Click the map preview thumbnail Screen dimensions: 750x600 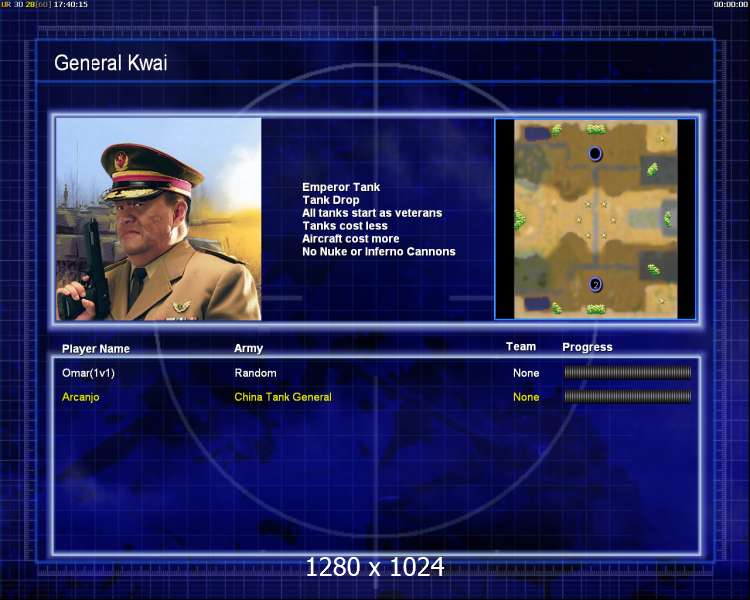596,219
